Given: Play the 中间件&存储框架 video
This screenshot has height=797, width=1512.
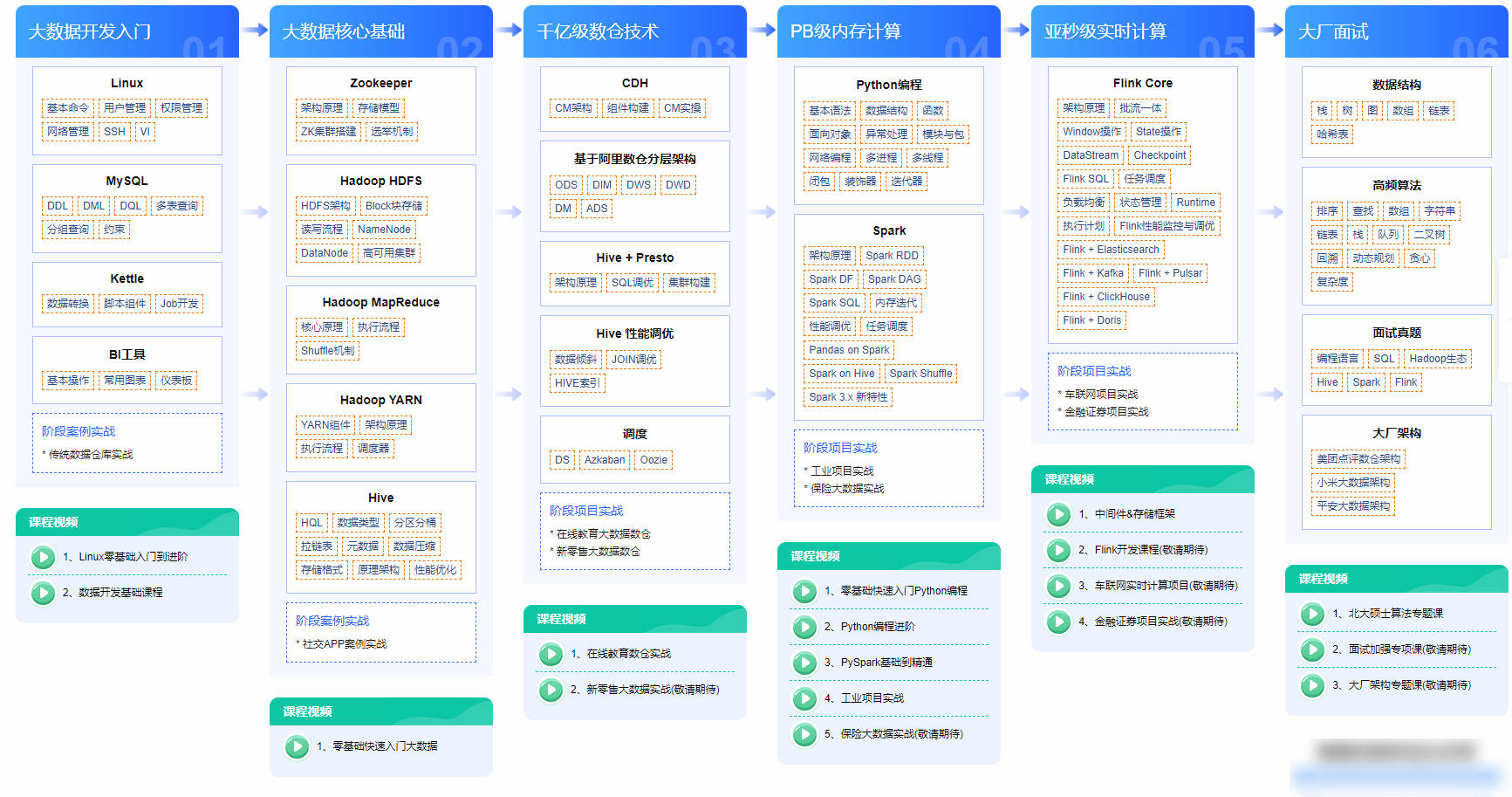Looking at the screenshot, I should pos(1058,514).
